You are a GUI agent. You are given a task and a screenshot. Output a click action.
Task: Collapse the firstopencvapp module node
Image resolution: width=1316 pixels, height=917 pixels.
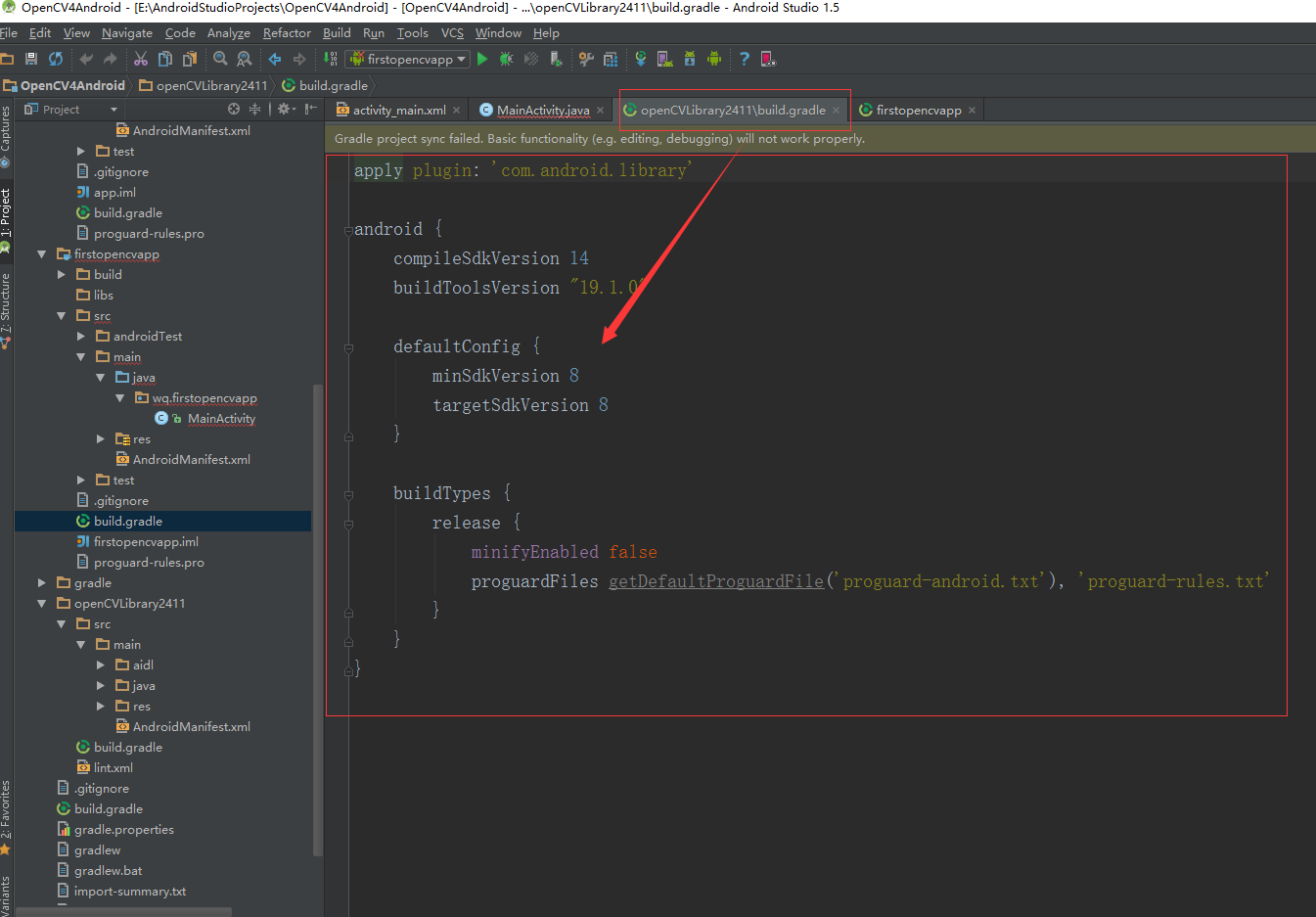pos(42,254)
